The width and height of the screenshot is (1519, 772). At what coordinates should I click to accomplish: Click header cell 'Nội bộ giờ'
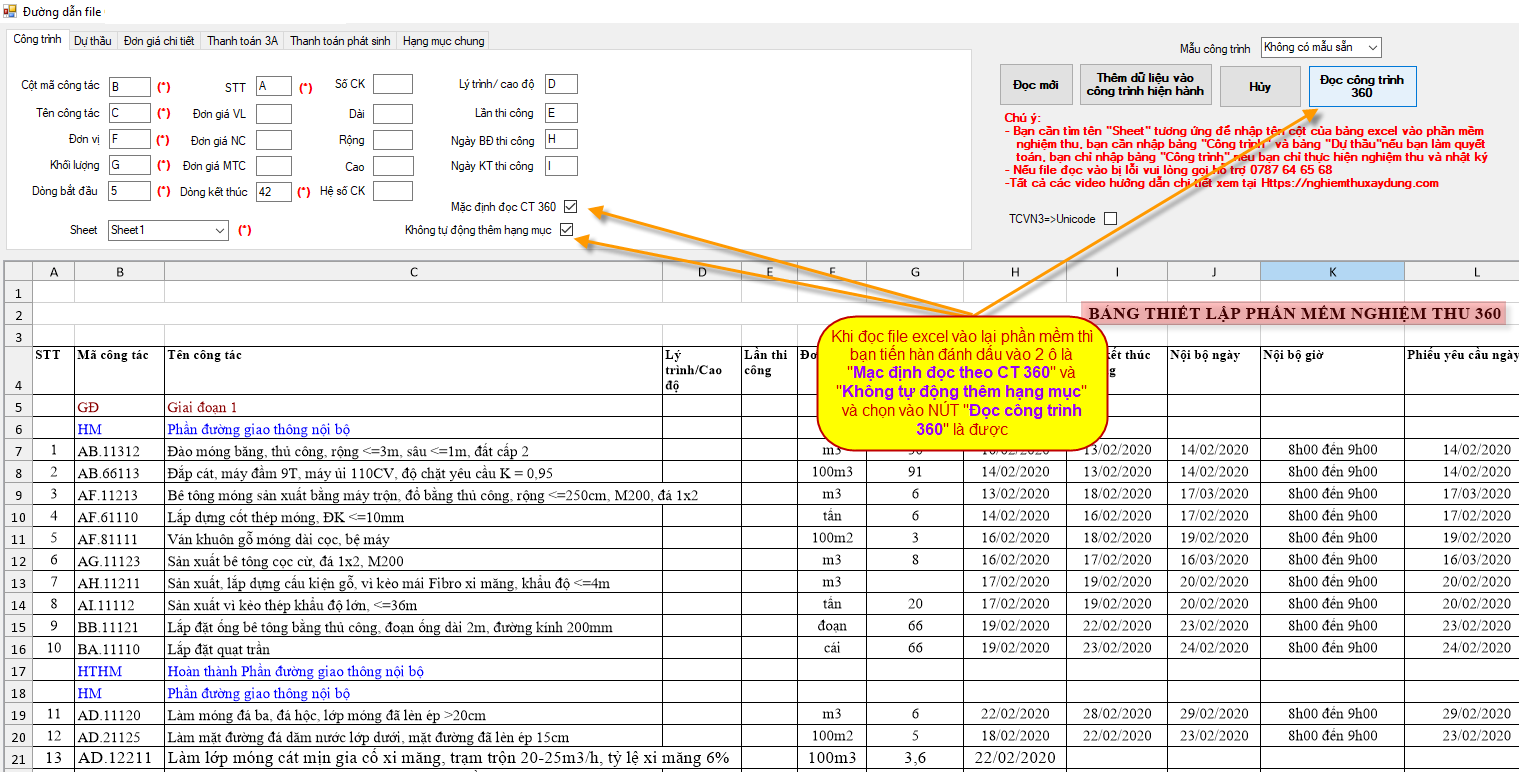click(x=1332, y=370)
